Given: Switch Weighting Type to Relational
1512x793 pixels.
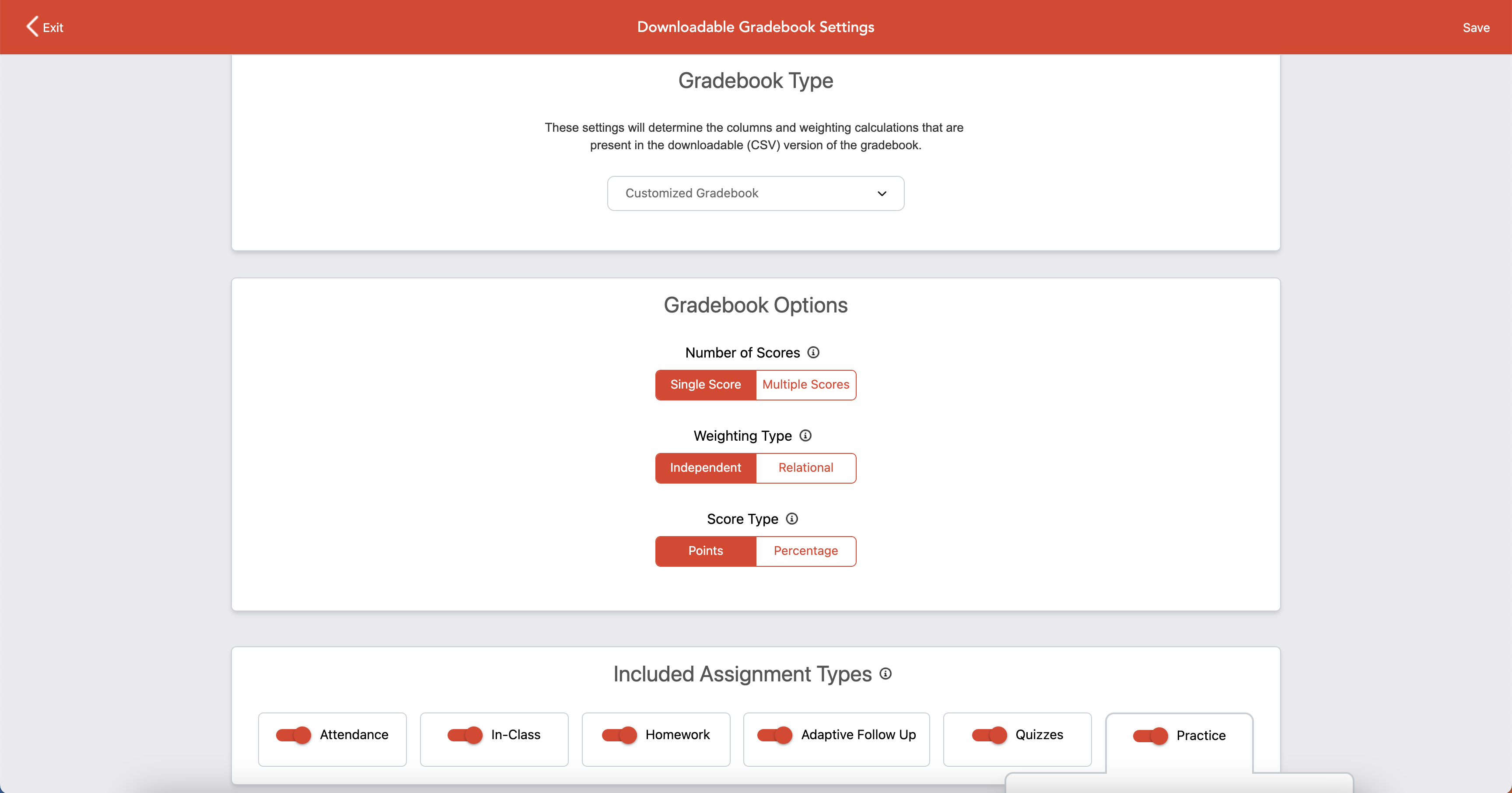Looking at the screenshot, I should point(805,468).
